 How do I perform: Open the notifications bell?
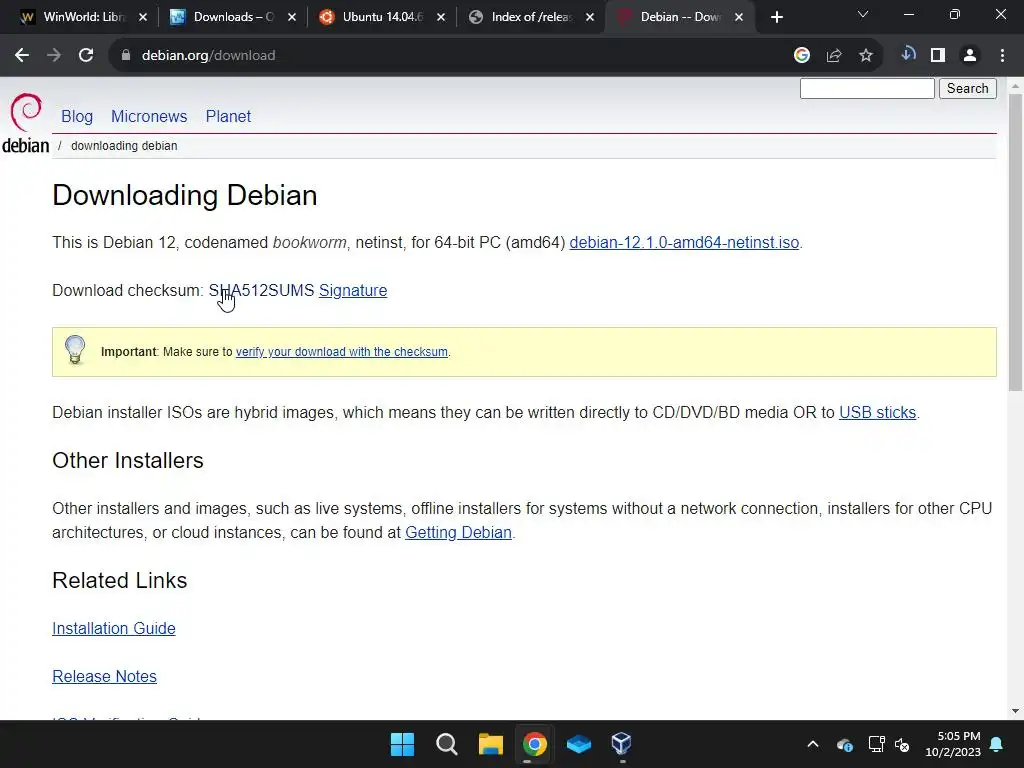pos(997,744)
